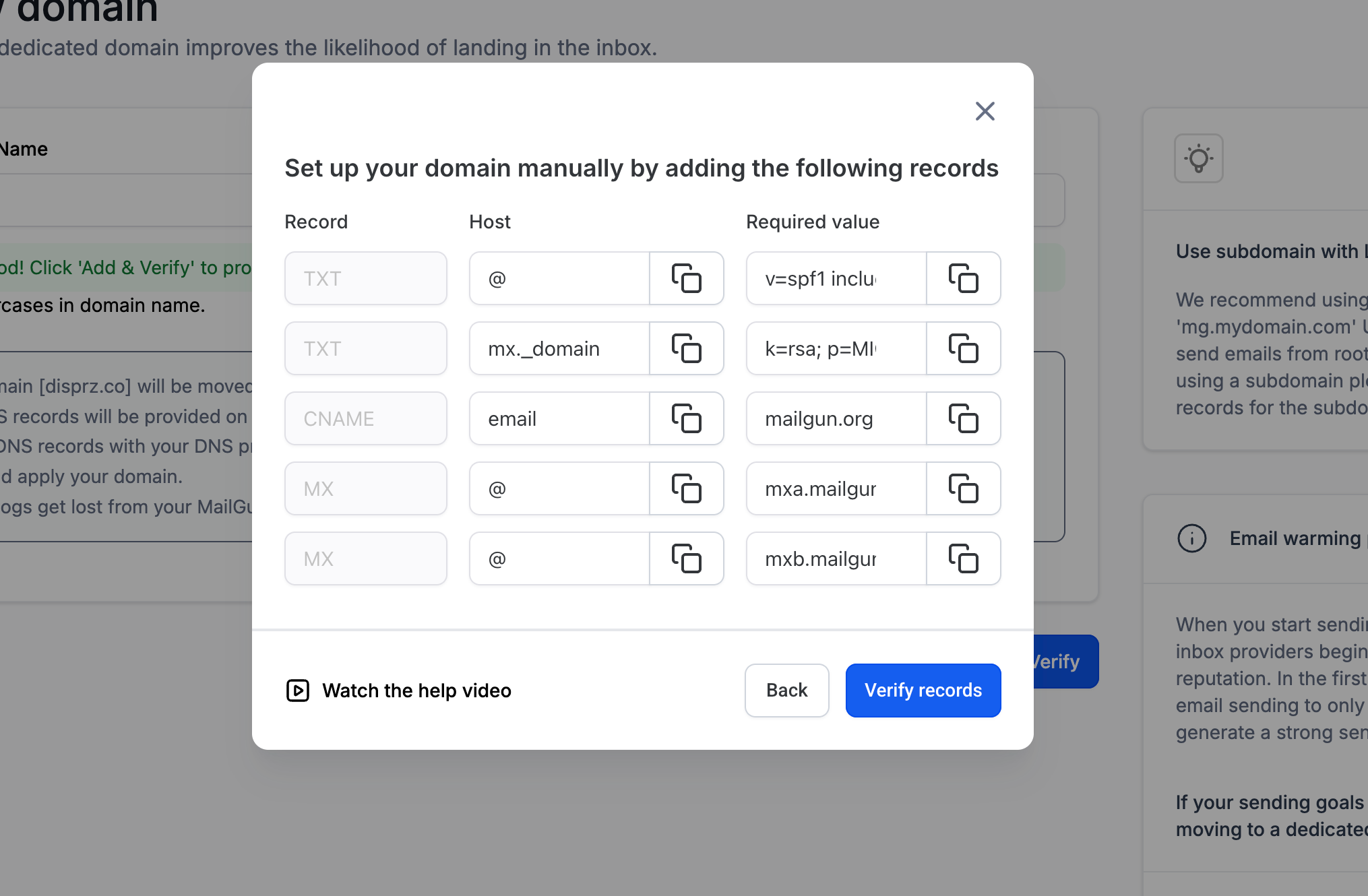Copy the mx._domain host value

point(687,348)
